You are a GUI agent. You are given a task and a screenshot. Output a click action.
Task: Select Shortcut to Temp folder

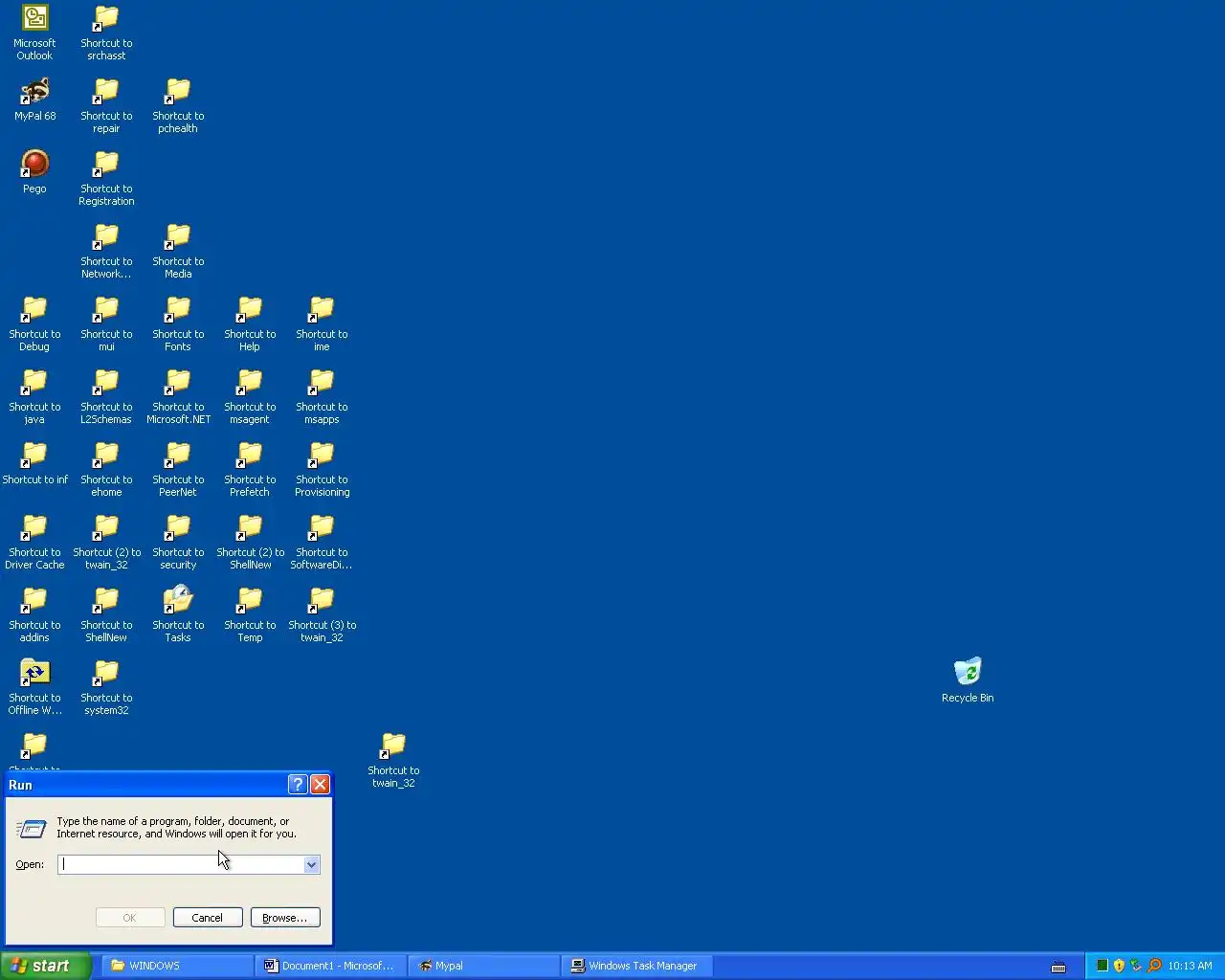point(250,614)
